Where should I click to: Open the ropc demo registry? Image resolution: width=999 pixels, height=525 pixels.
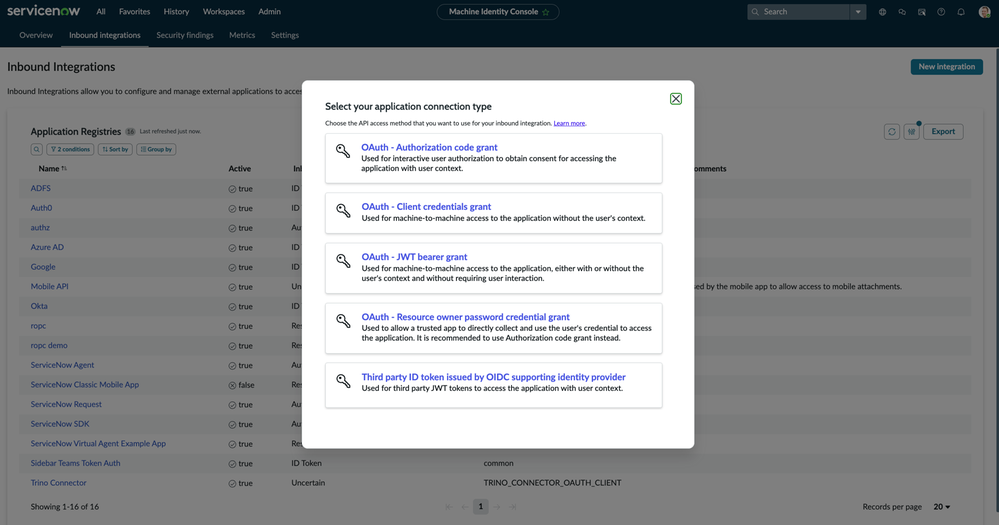pos(49,345)
